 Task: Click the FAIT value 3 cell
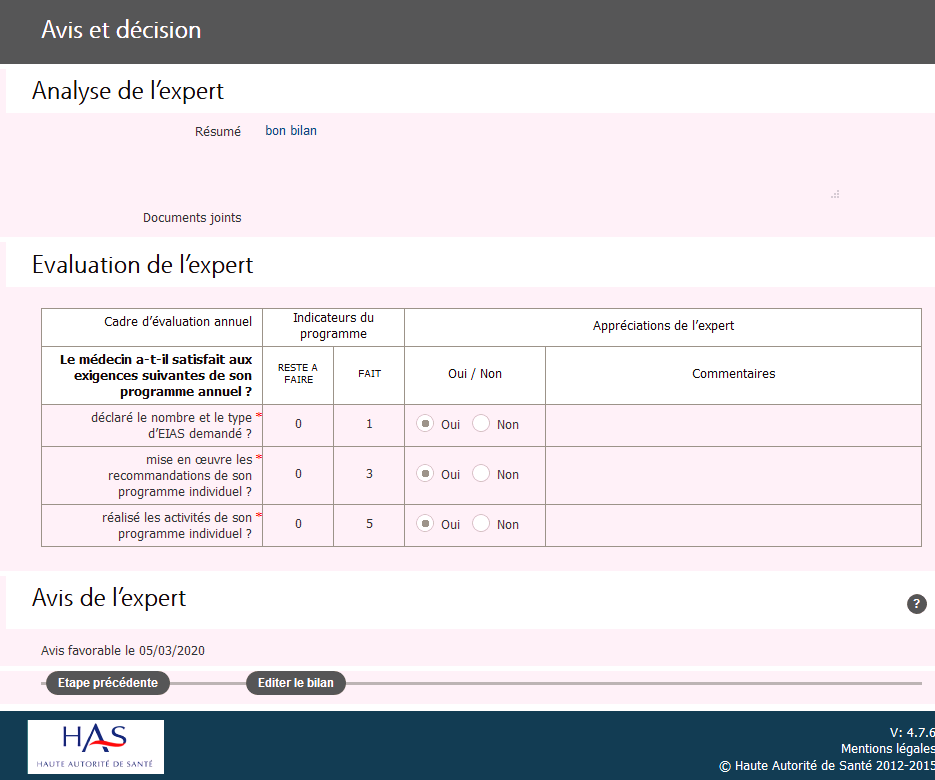[369, 474]
